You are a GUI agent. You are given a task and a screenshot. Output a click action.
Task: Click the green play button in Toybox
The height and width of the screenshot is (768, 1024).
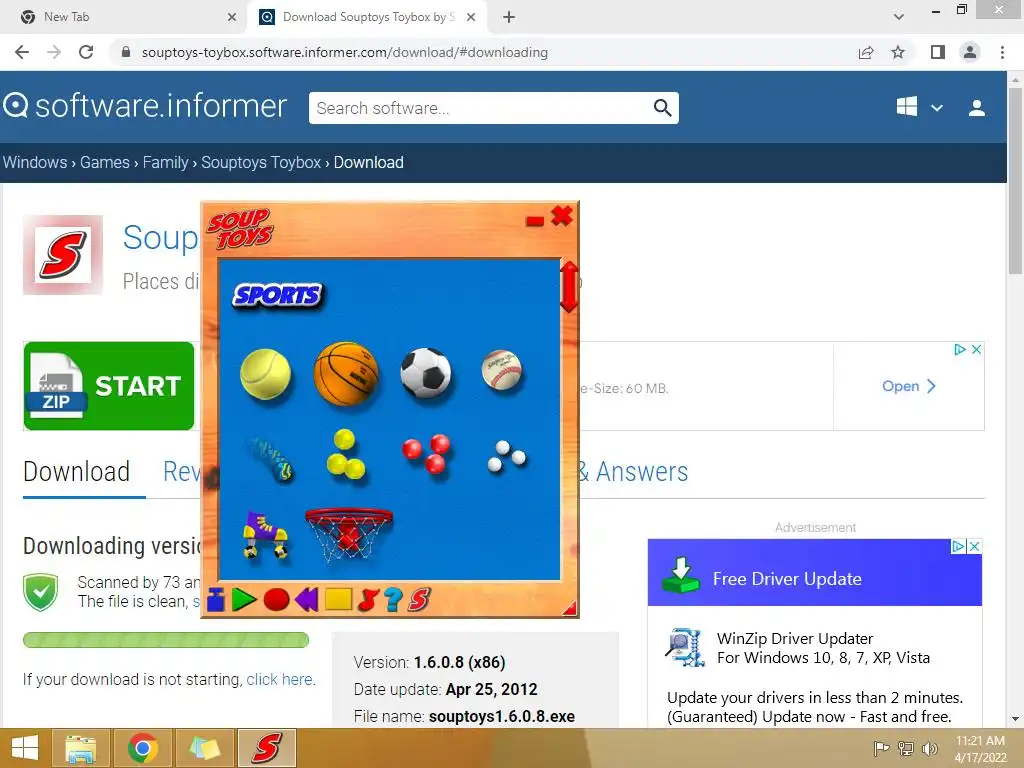(x=244, y=599)
